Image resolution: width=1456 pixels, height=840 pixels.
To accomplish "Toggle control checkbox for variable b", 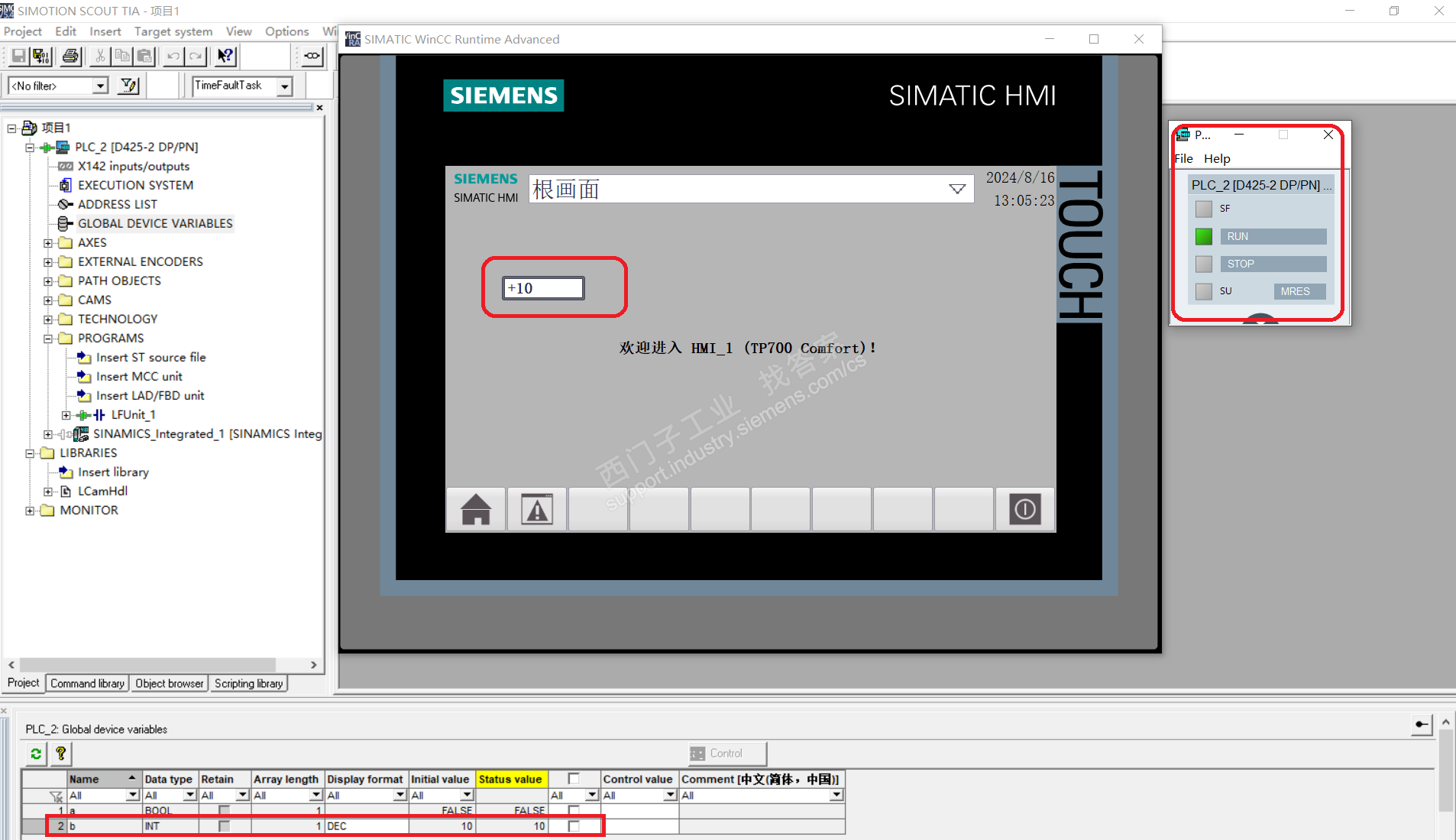I will 574,826.
